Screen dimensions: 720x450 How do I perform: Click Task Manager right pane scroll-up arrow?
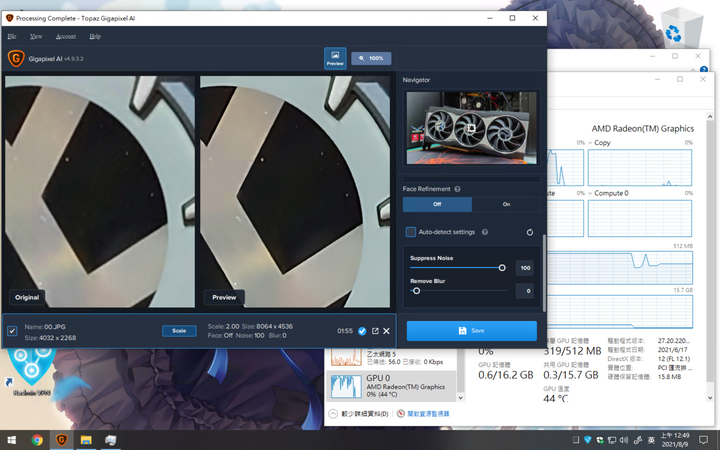point(710,117)
